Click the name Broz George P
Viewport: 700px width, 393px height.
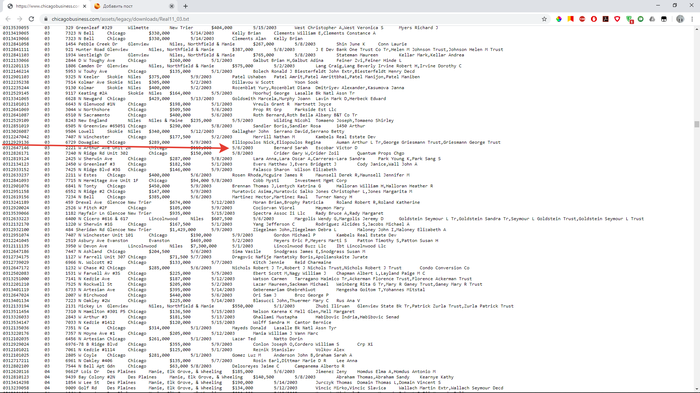point(311,295)
